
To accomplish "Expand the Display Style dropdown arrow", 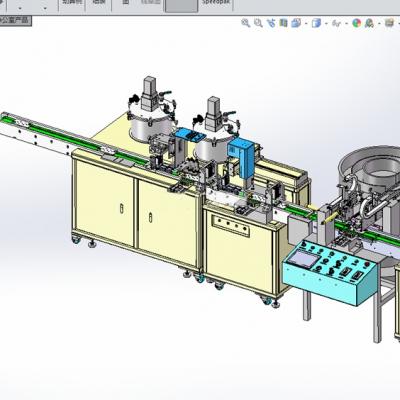I will pyautogui.click(x=326, y=23).
